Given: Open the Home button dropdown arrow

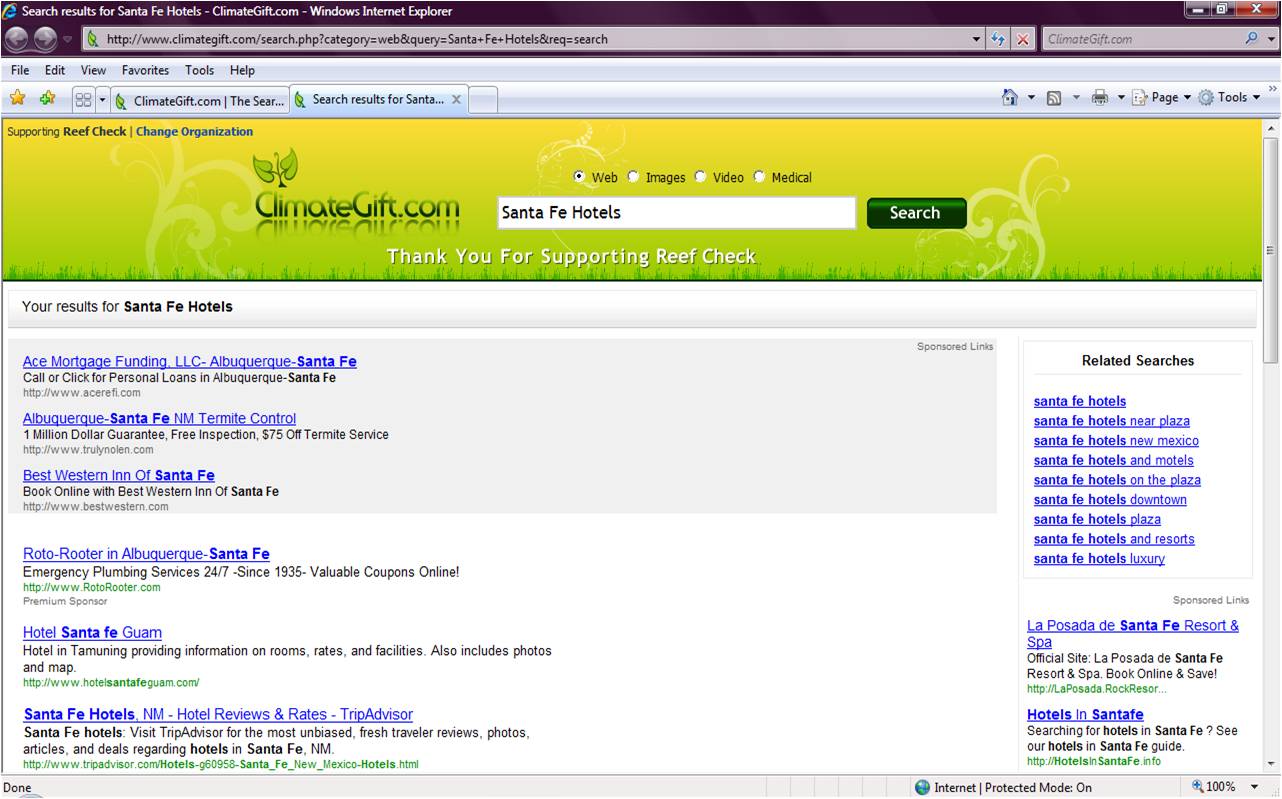Looking at the screenshot, I should point(1031,98).
